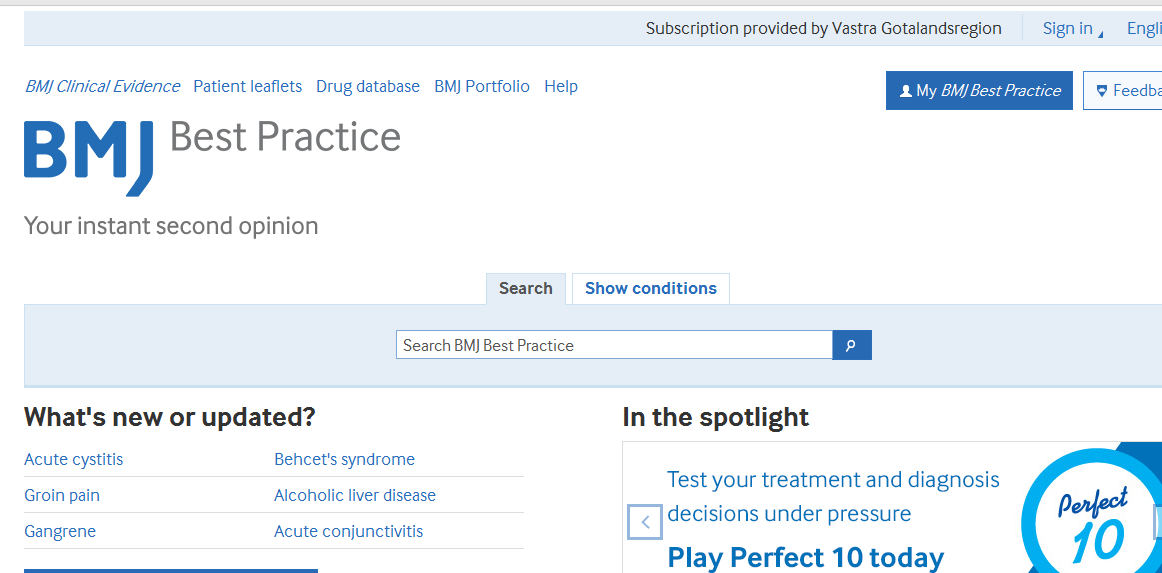View the Behcet's syndrome topic

(345, 460)
